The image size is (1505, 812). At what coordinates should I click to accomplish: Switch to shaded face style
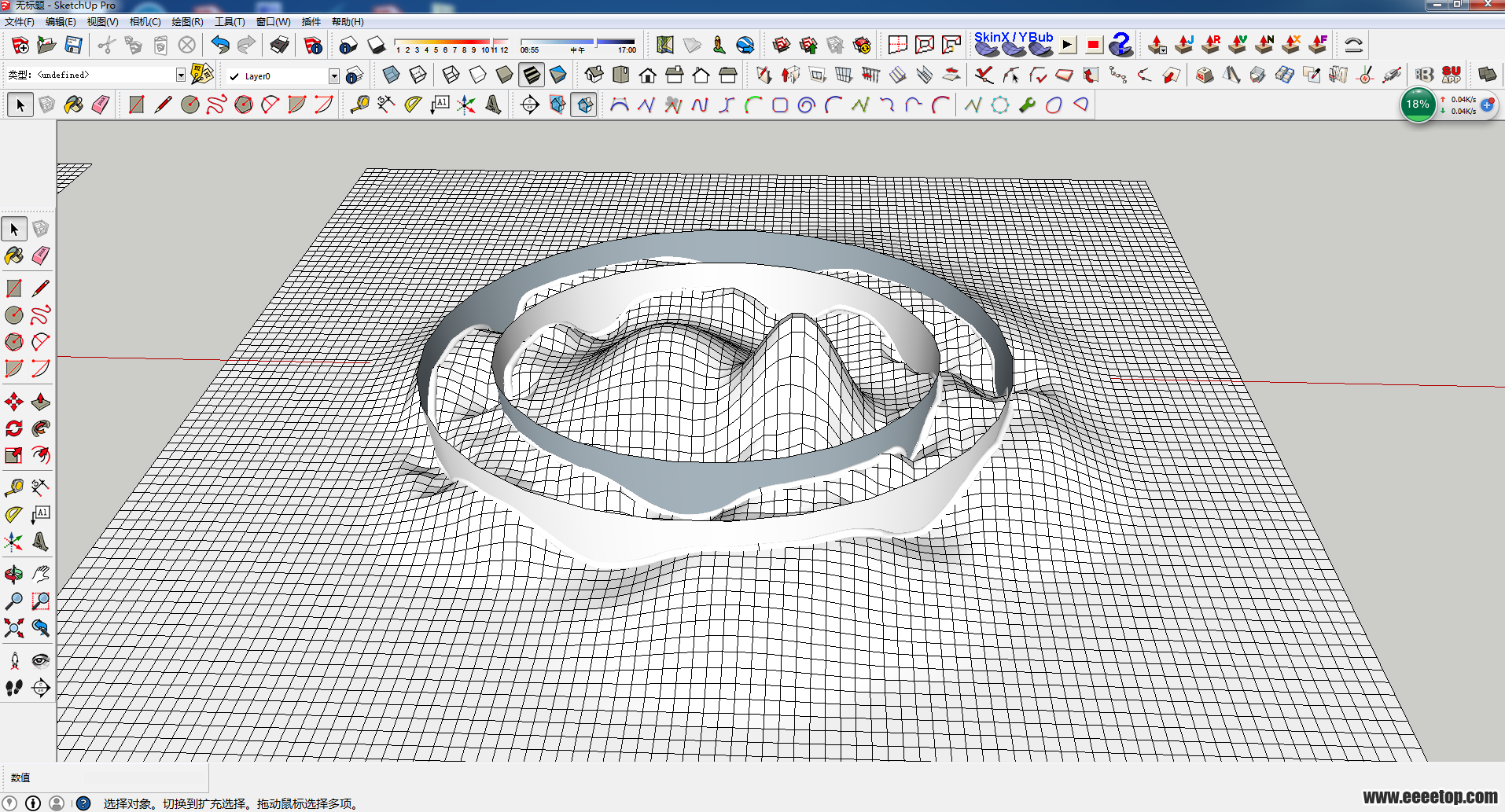point(504,75)
